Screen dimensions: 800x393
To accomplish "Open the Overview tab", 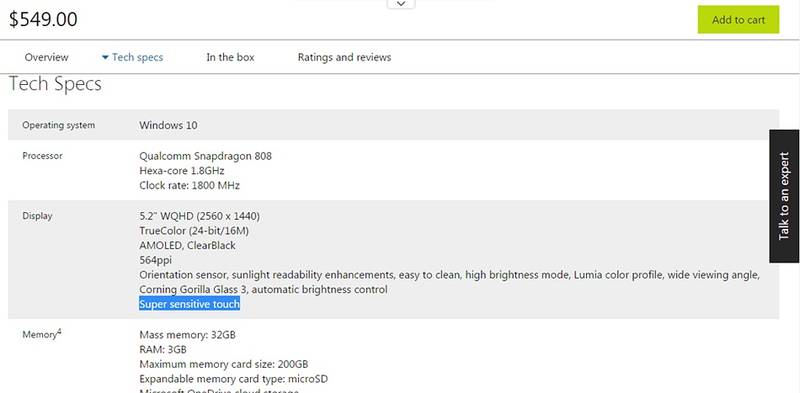I will coord(46,57).
